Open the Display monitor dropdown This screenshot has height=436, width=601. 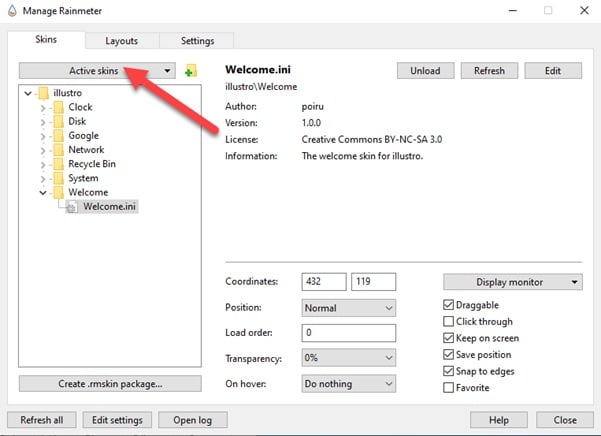(513, 282)
